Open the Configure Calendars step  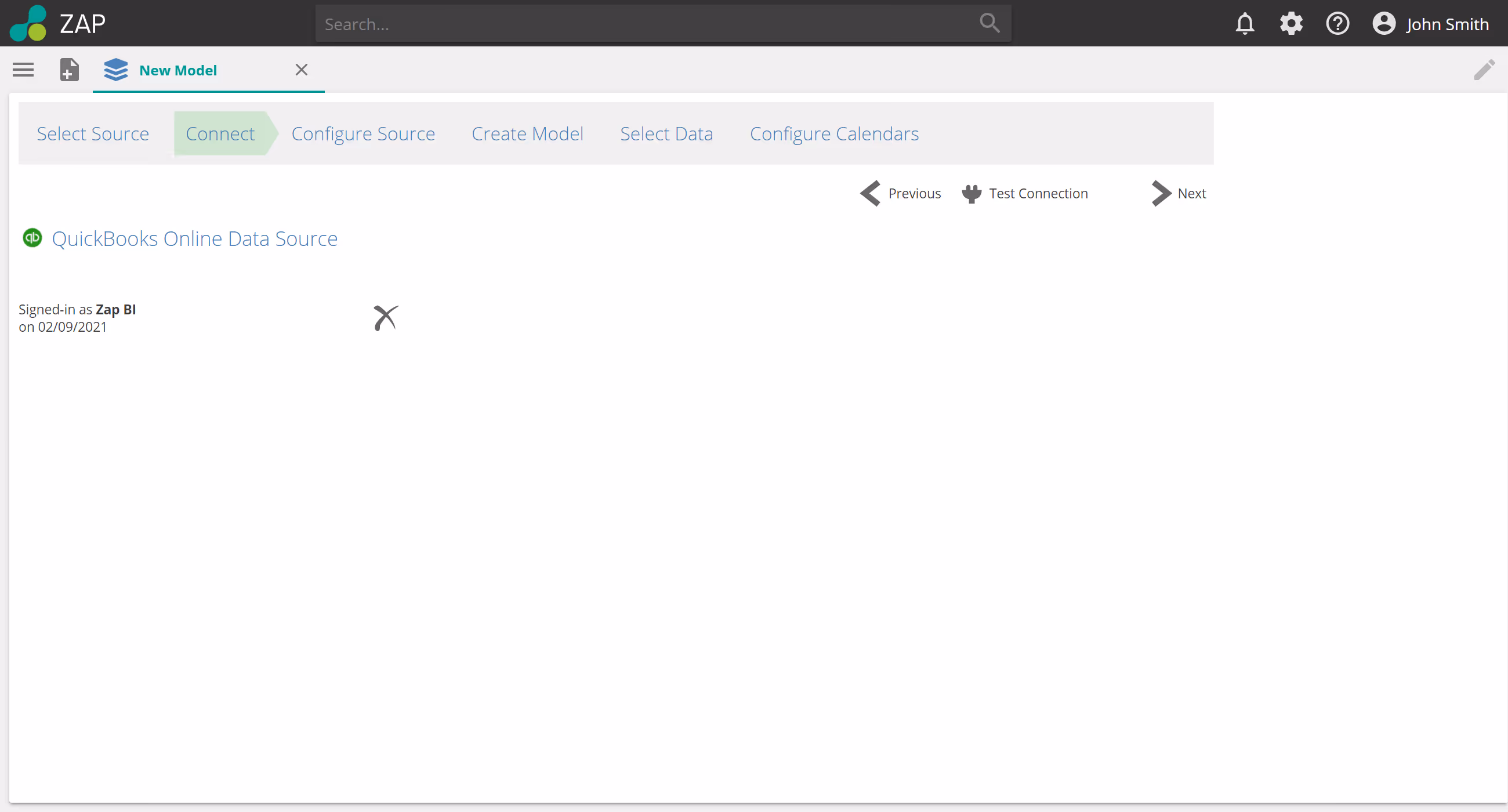[833, 134]
